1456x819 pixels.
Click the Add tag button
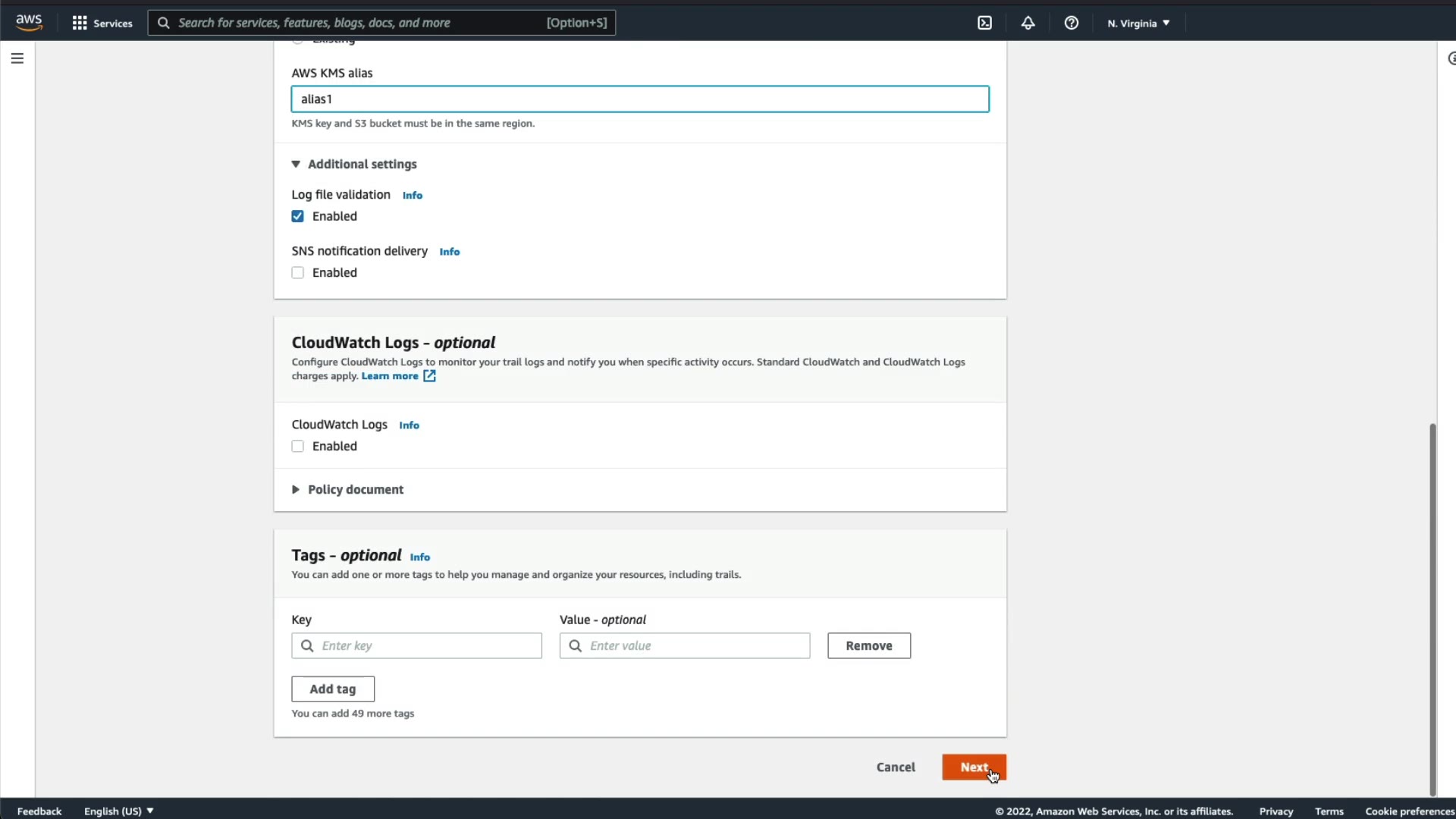click(333, 689)
